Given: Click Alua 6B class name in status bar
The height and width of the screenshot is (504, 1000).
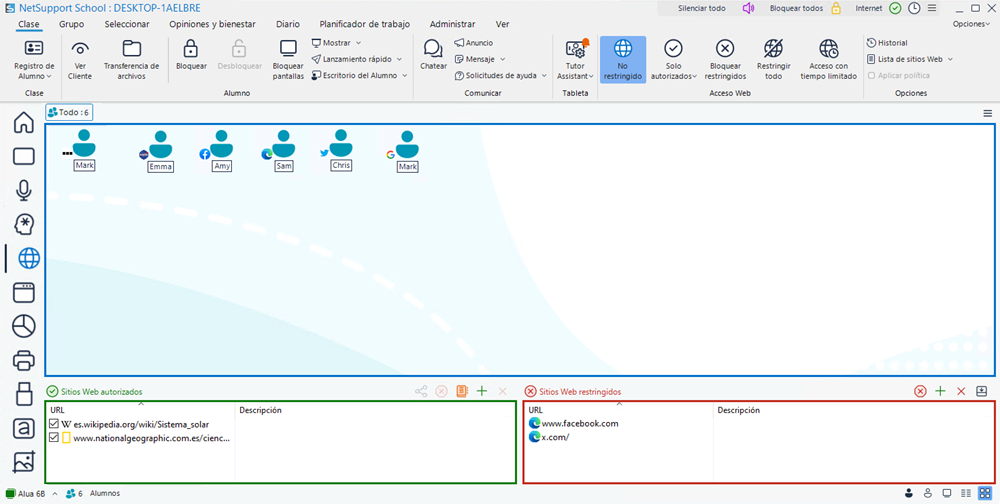Looking at the screenshot, I should 32,493.
